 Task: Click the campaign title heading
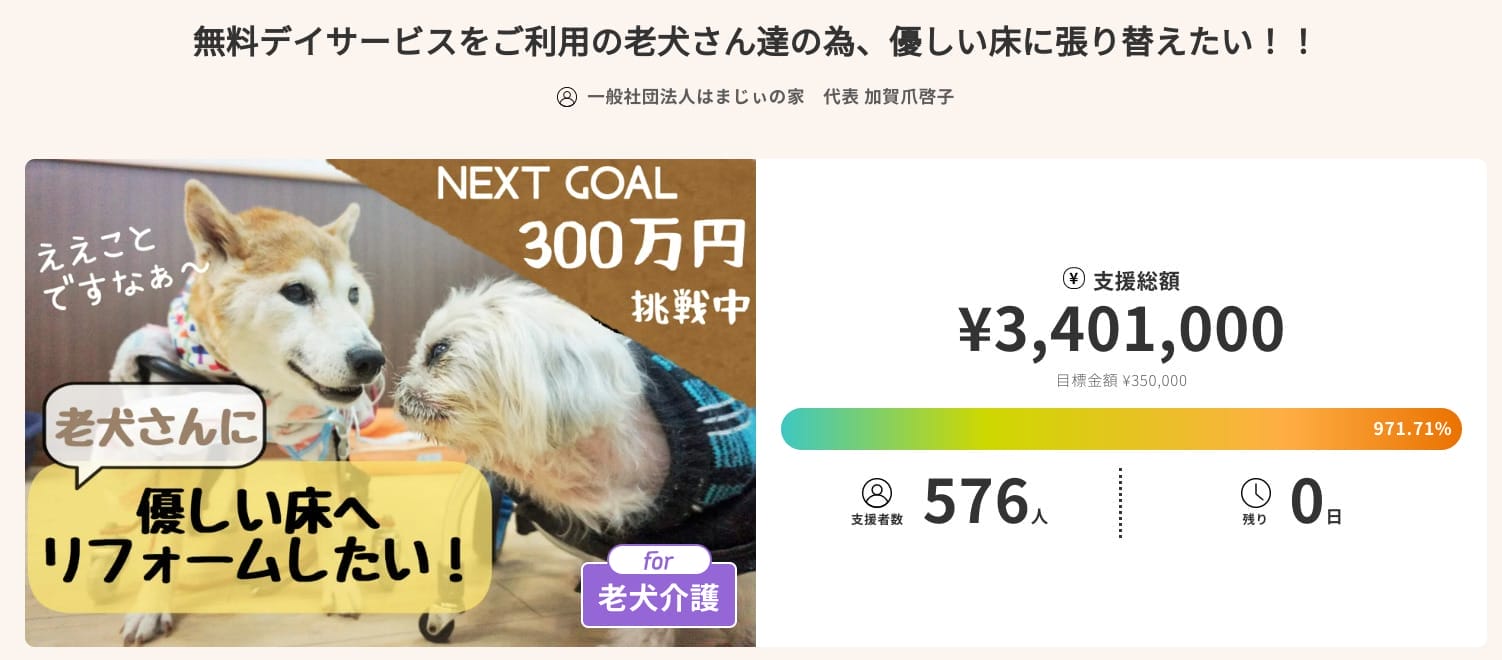(751, 42)
